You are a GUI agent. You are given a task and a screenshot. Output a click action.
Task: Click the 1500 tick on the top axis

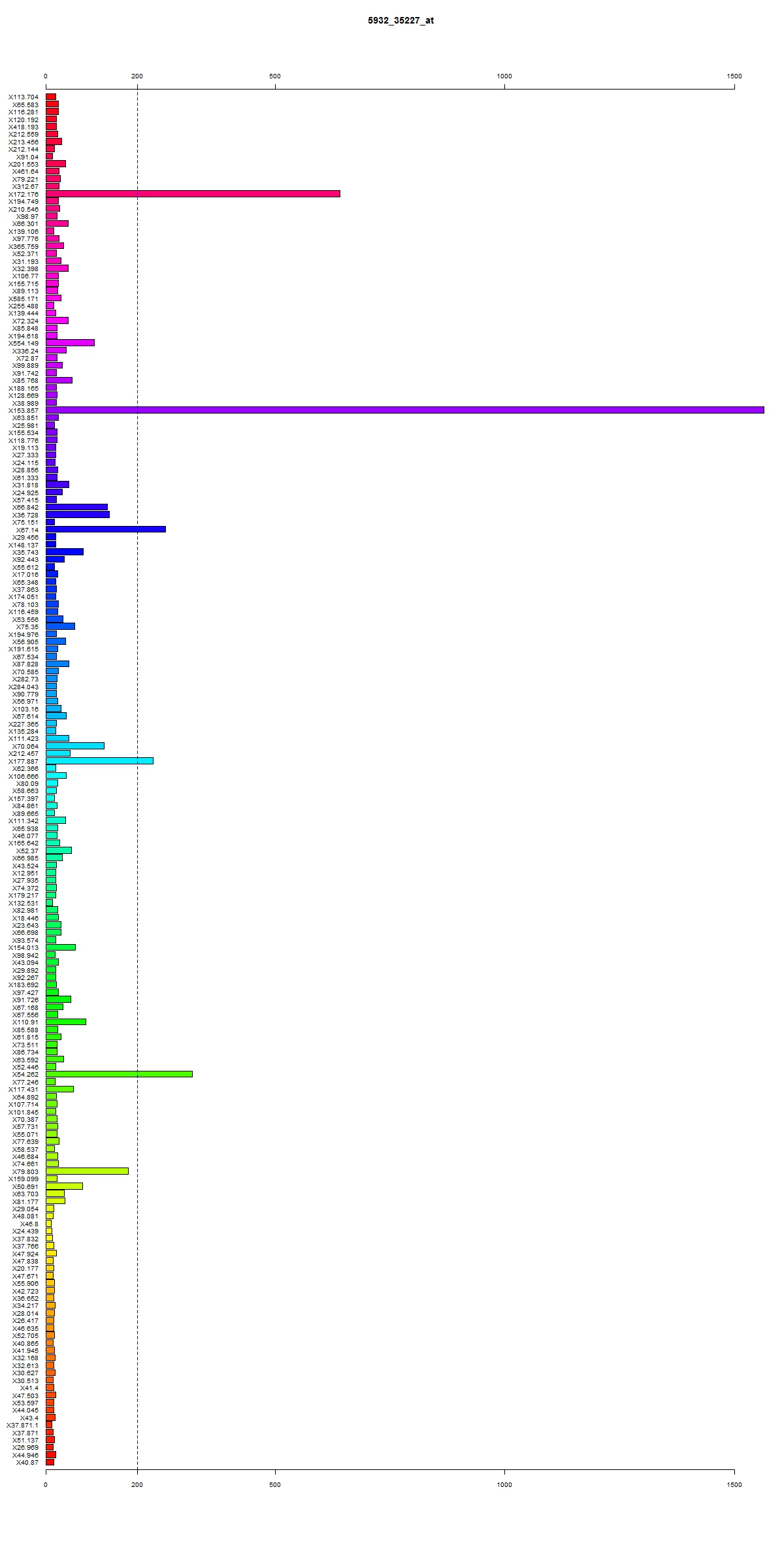click(734, 76)
